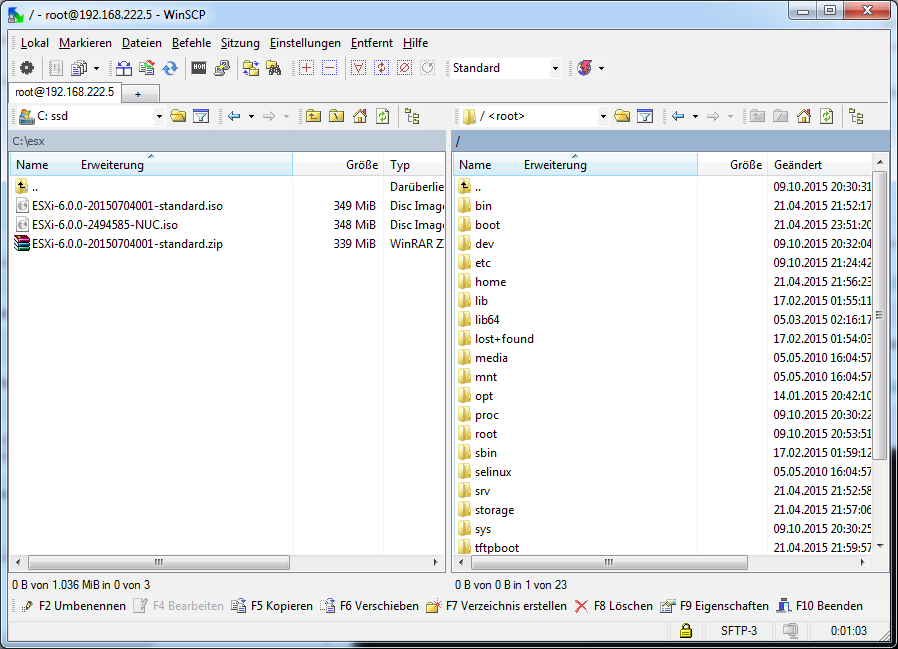Open session in PuTTY icon

click(222, 68)
